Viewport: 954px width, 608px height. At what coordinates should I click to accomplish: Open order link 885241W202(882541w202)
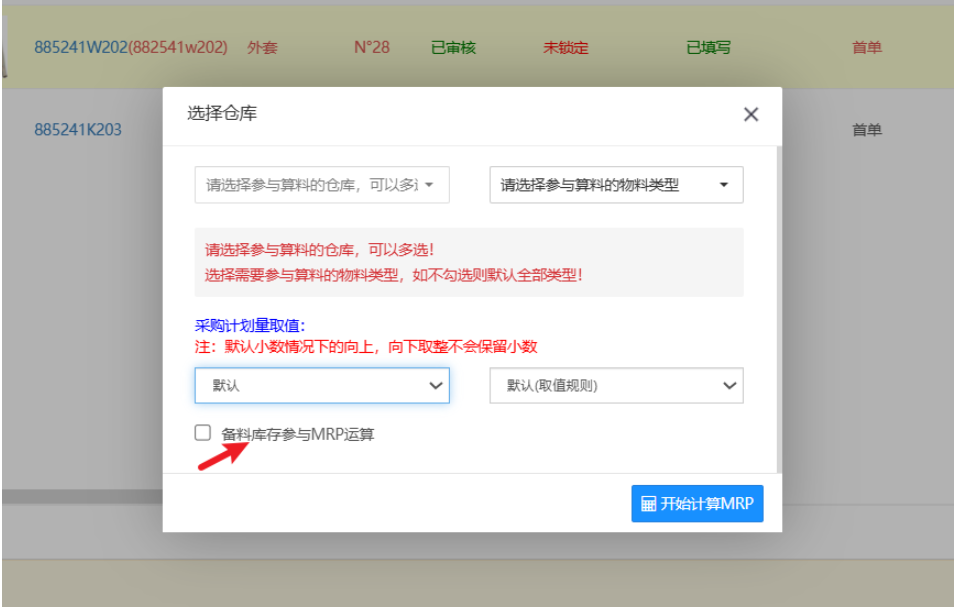(130, 47)
